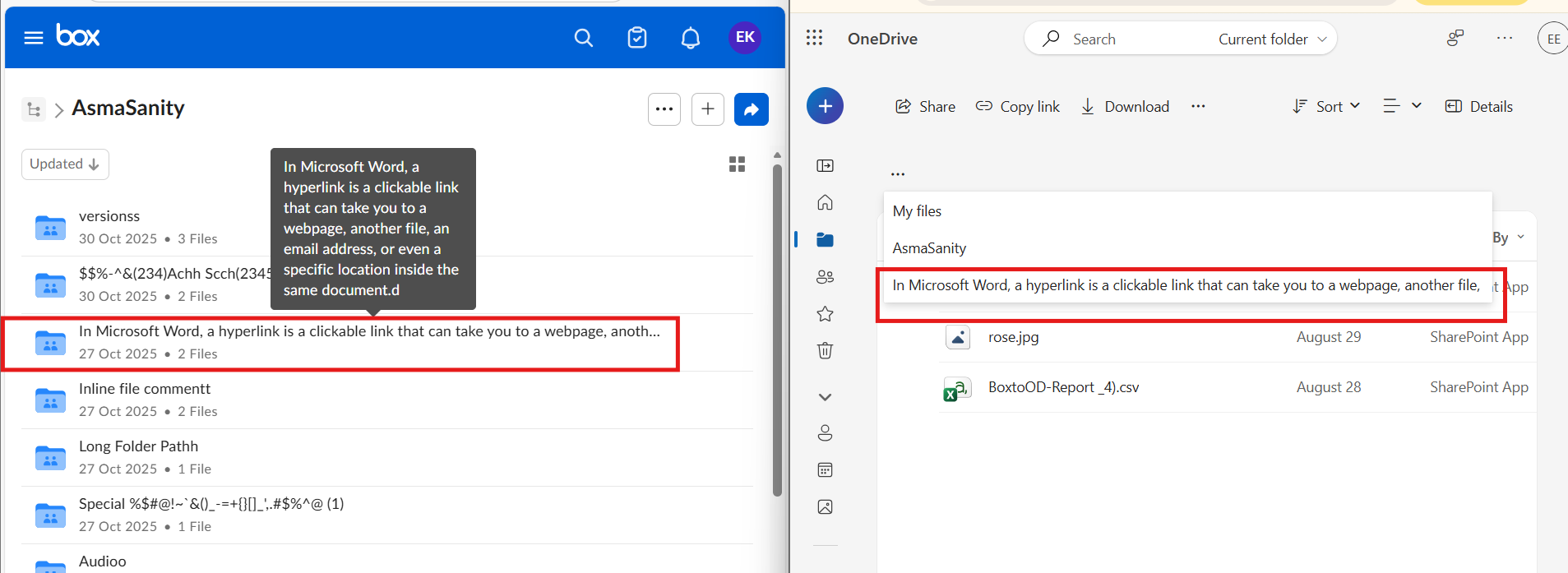The height and width of the screenshot is (573, 1568).
Task: Click Box plus new item button
Action: pyautogui.click(x=708, y=109)
